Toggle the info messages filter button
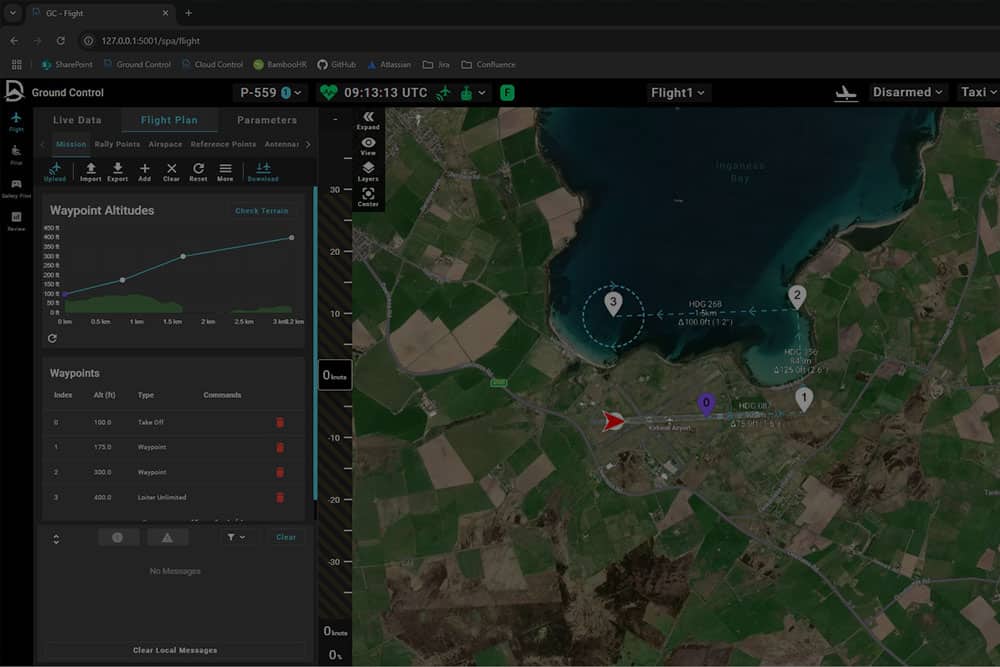The height and width of the screenshot is (667, 1000). (117, 537)
